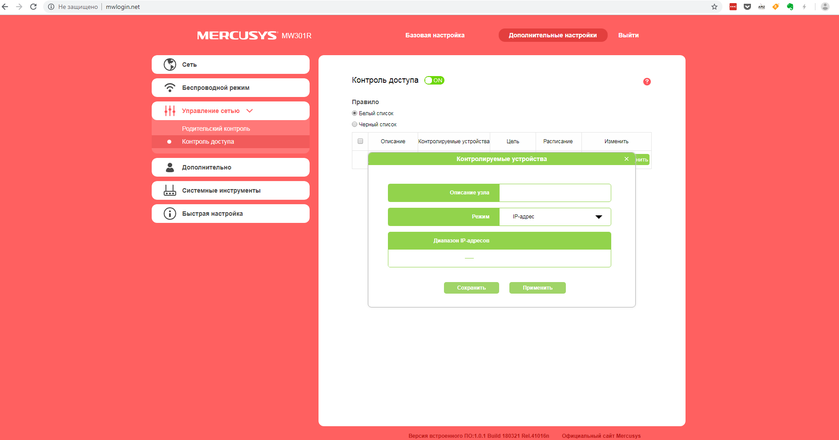839x440 pixels.
Task: Click the Wi-Fi icon for Беспроводной режим
Action: pyautogui.click(x=170, y=88)
